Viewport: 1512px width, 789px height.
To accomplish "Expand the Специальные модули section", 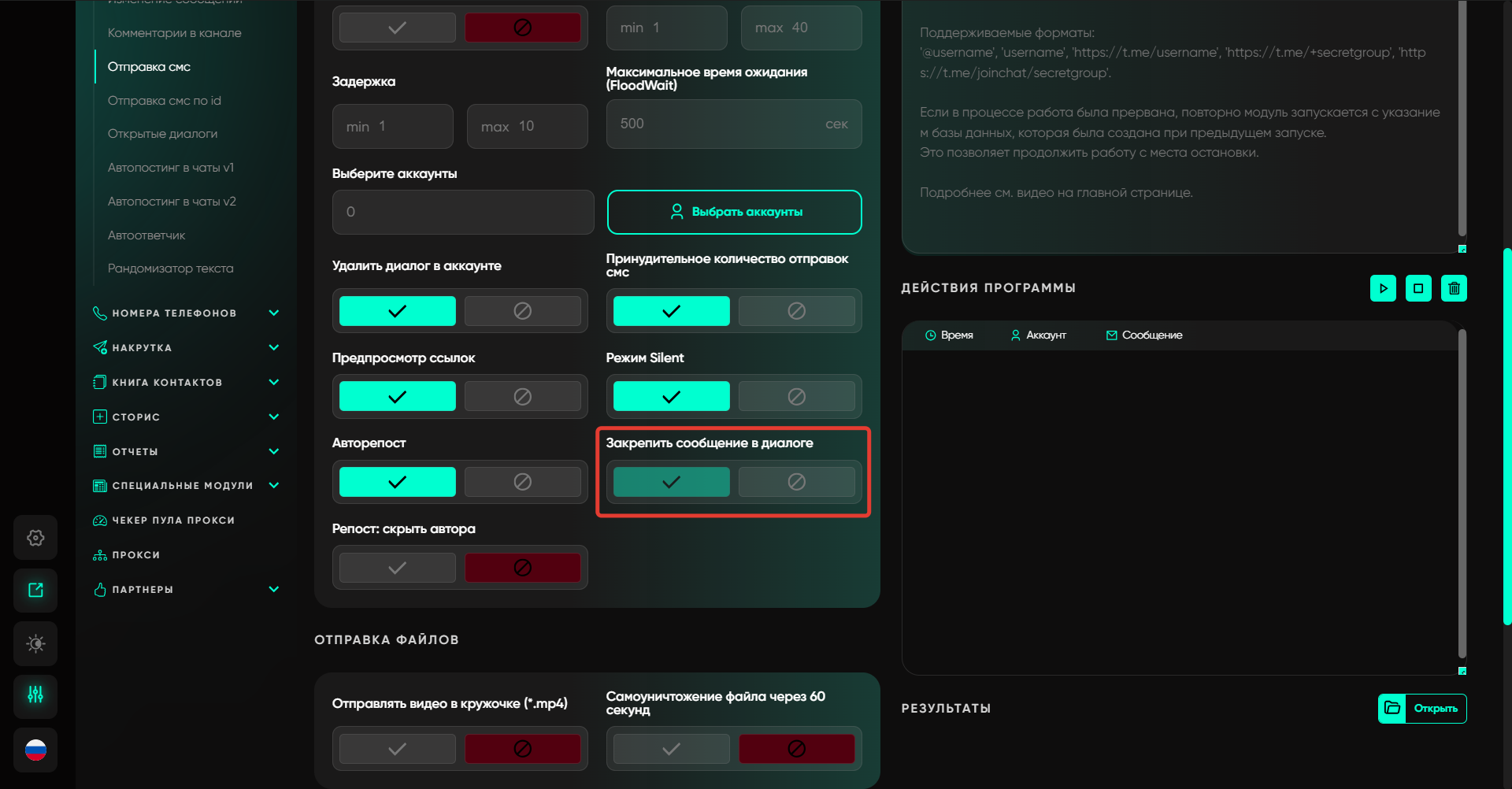I will click(273, 485).
